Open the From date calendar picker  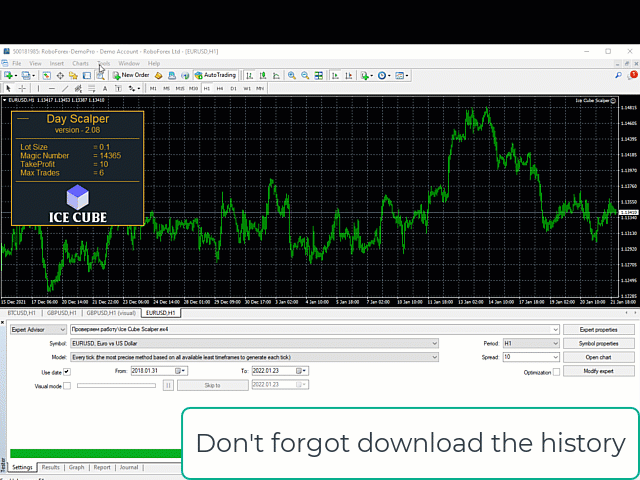180,371
